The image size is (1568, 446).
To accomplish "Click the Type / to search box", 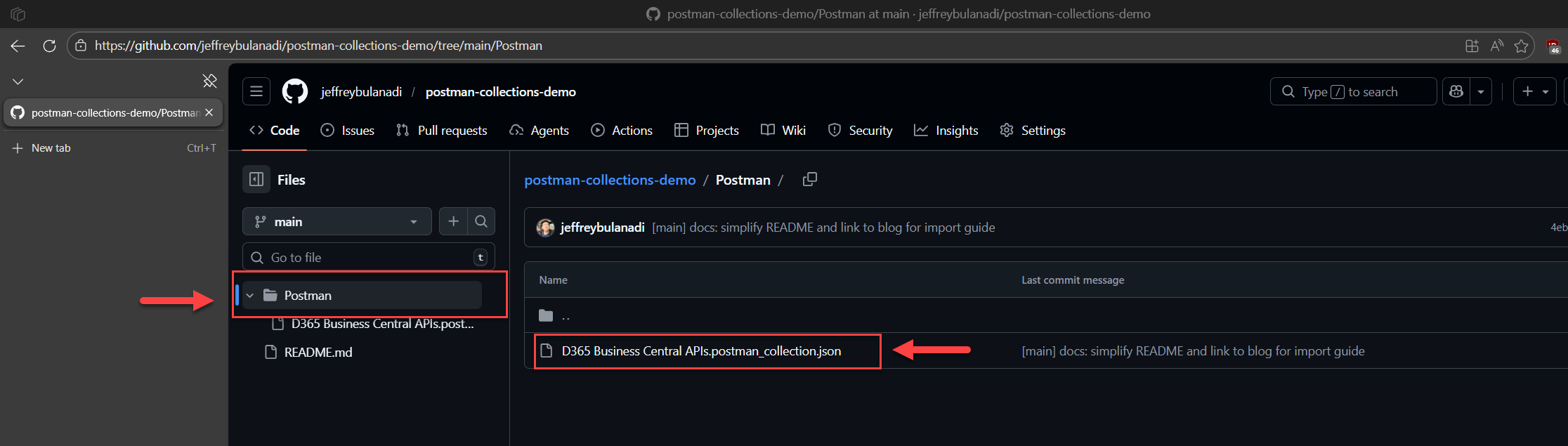I will 1353,91.
